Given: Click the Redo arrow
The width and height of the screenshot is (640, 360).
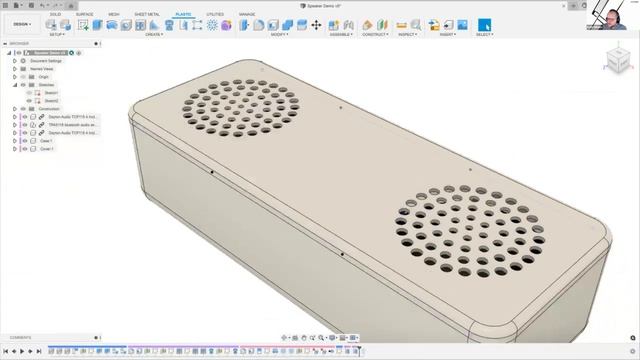Looking at the screenshot, I should 56,5.
